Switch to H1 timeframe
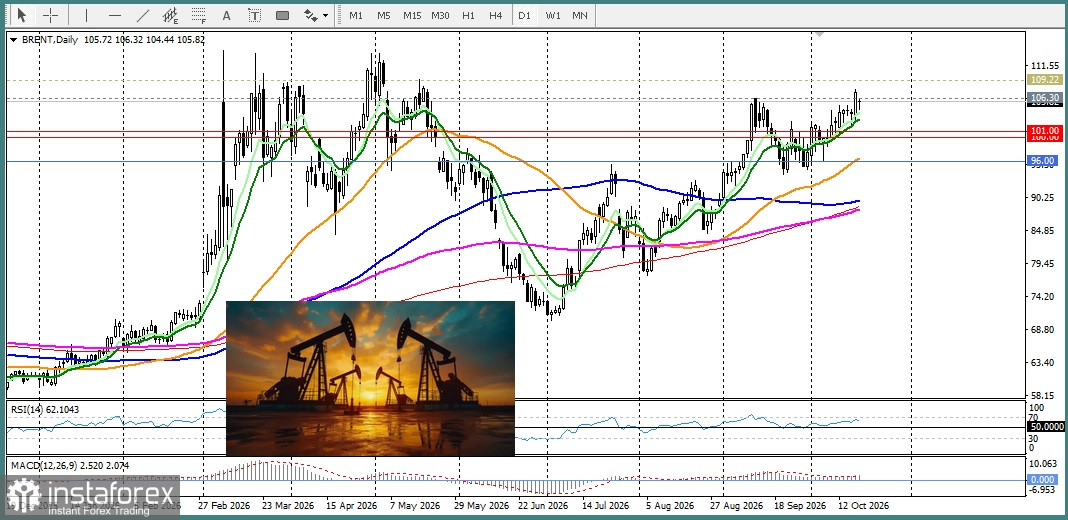This screenshot has width=1068, height=520. pyautogui.click(x=469, y=15)
